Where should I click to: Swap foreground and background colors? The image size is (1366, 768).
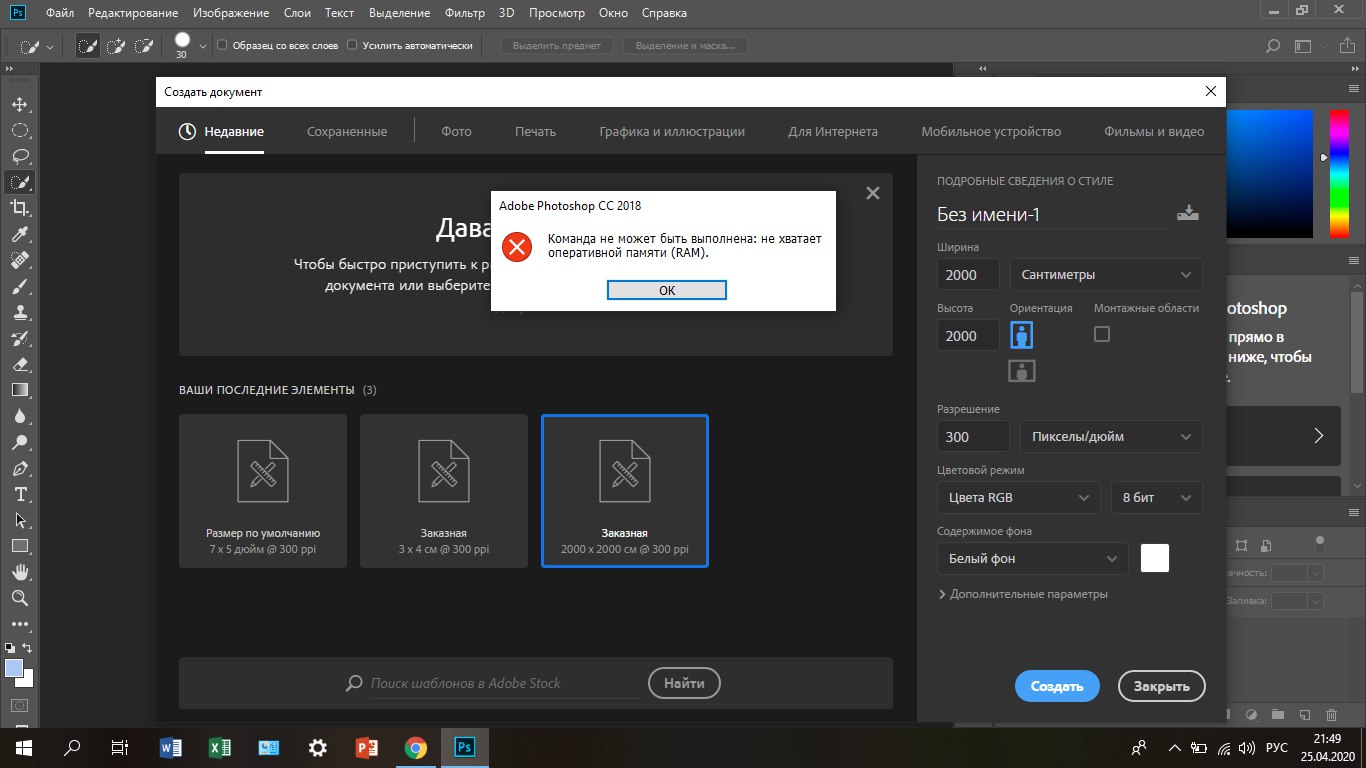tap(28, 648)
